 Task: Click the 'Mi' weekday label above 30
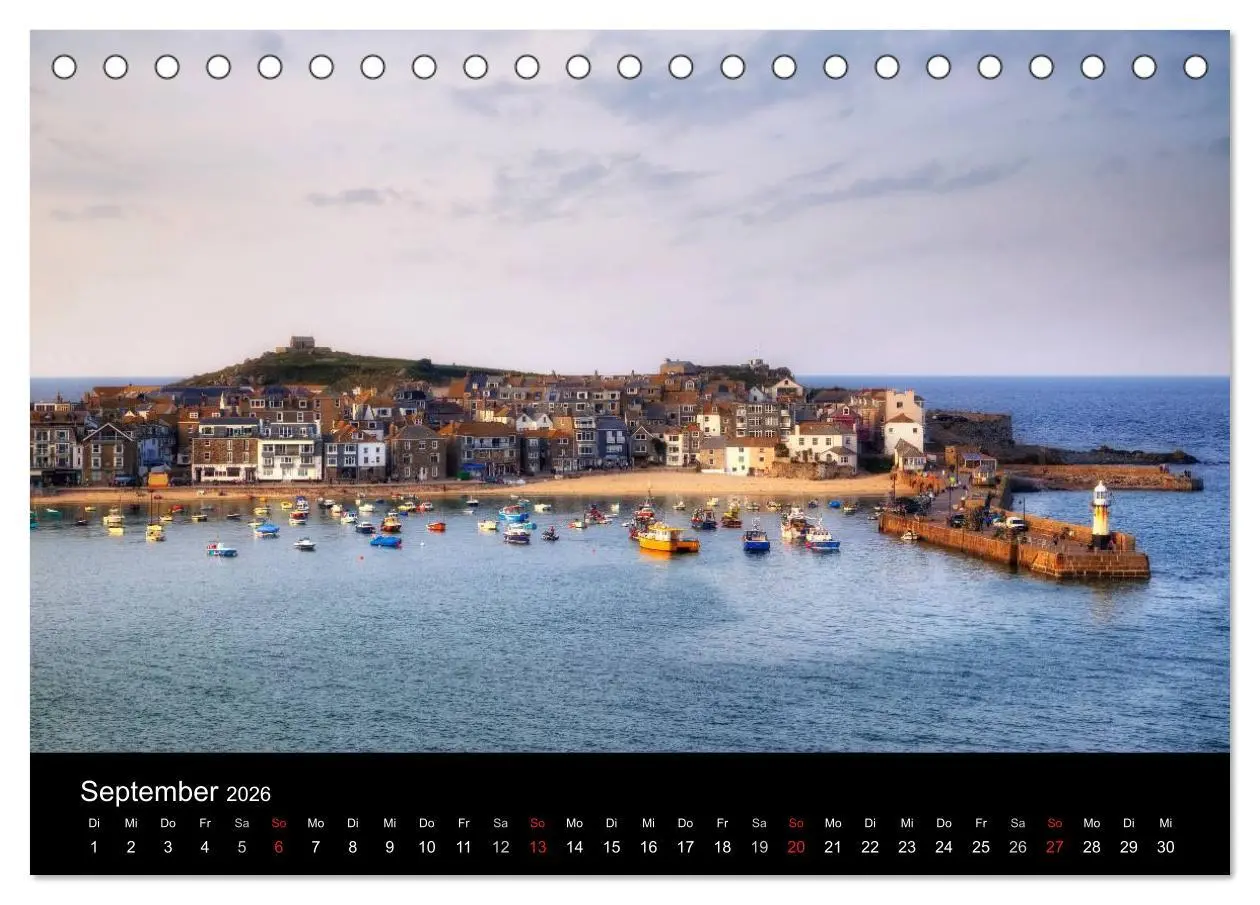coord(1166,823)
